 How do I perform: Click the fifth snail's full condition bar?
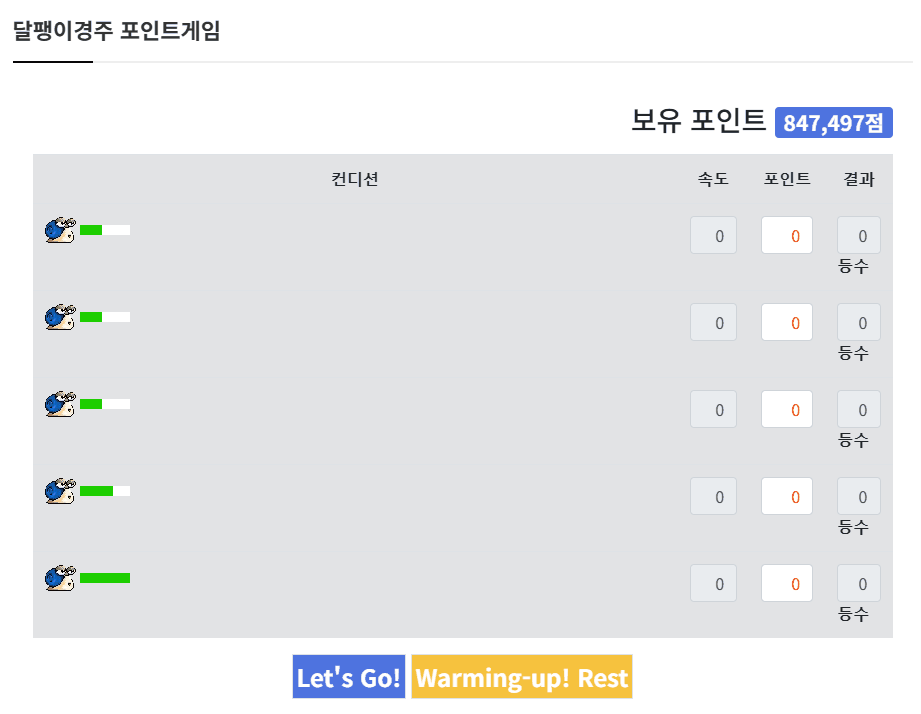point(105,578)
